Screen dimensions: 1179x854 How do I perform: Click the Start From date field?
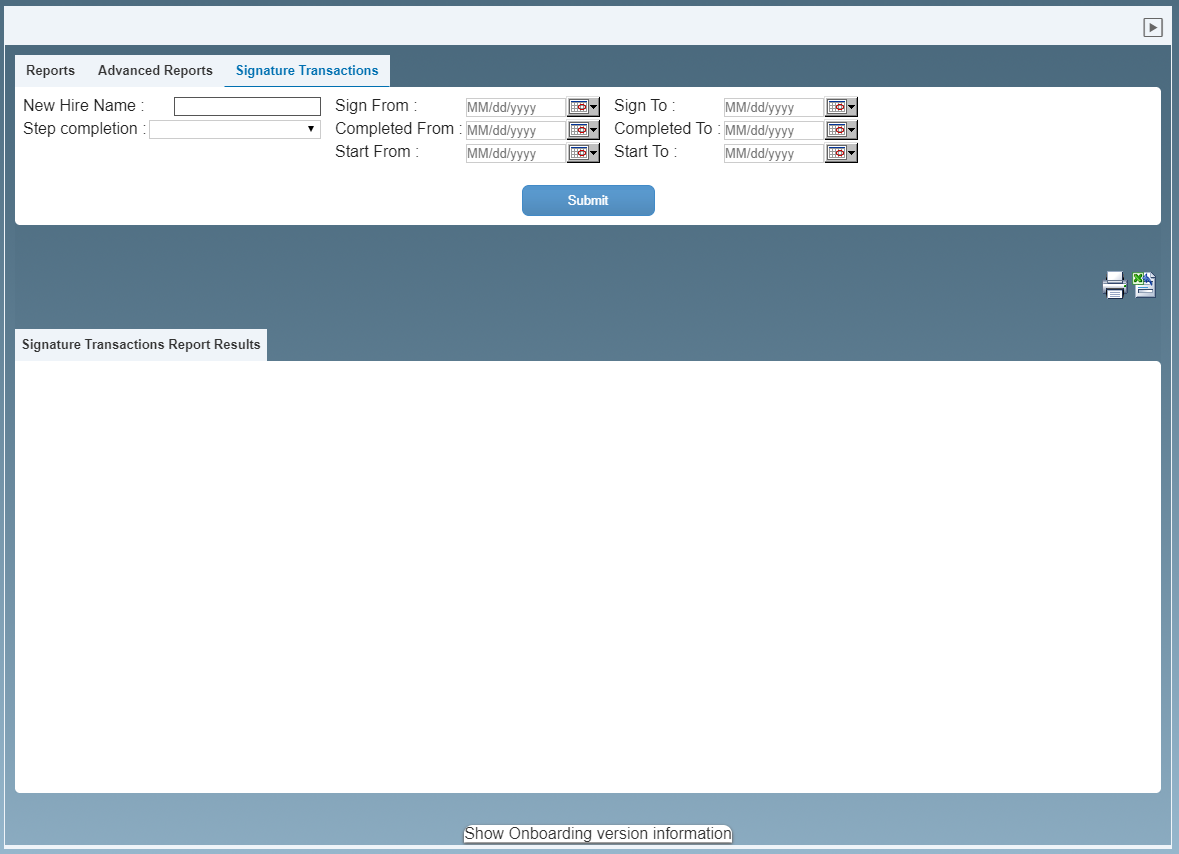click(516, 153)
